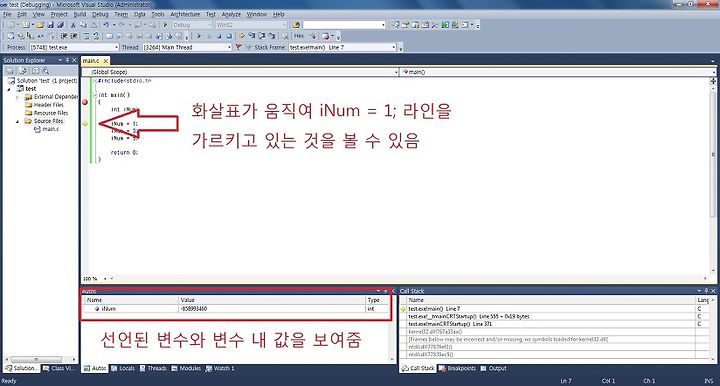
Task: Click the Breakpoints toolbar window icon
Action: coord(326,36)
